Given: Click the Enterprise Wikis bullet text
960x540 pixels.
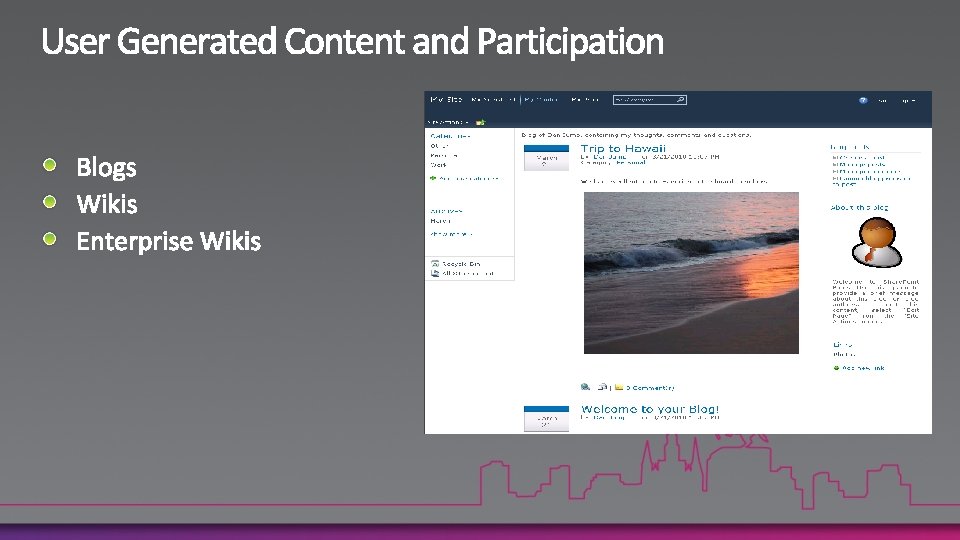Looking at the screenshot, I should coord(168,241).
